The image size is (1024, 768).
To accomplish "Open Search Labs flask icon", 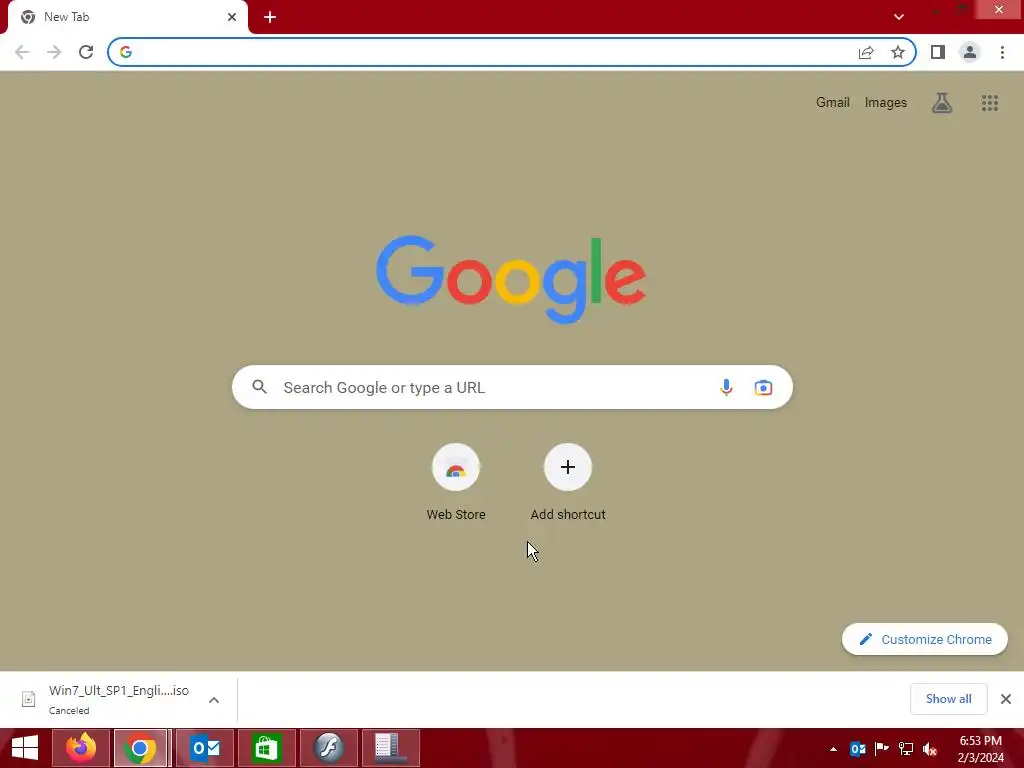I will point(942,103).
